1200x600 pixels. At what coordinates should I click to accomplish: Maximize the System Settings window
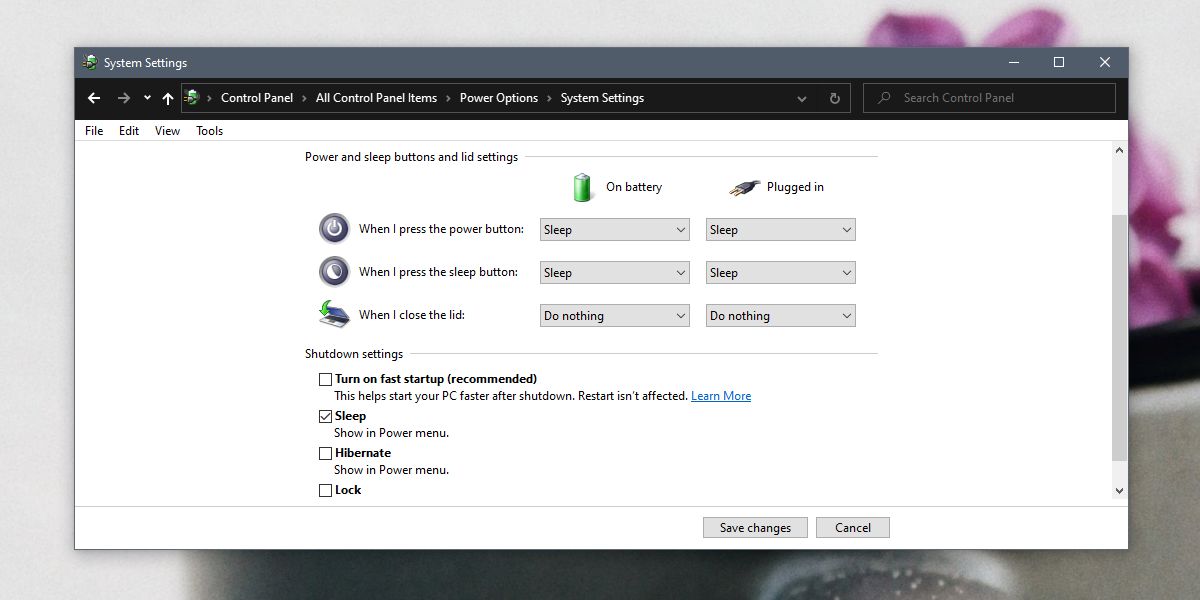click(1059, 62)
